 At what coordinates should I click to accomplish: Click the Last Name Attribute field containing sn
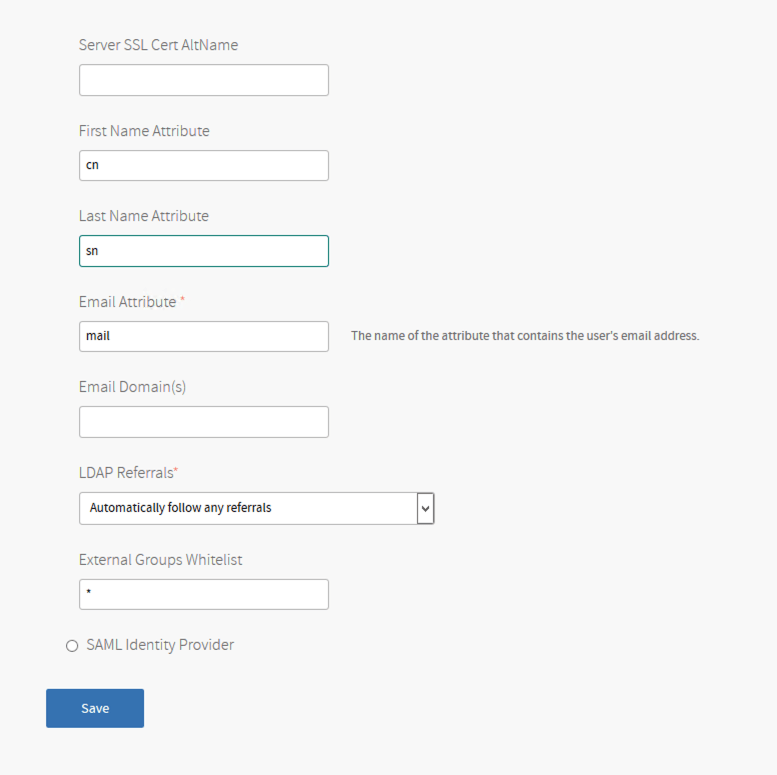coord(204,251)
